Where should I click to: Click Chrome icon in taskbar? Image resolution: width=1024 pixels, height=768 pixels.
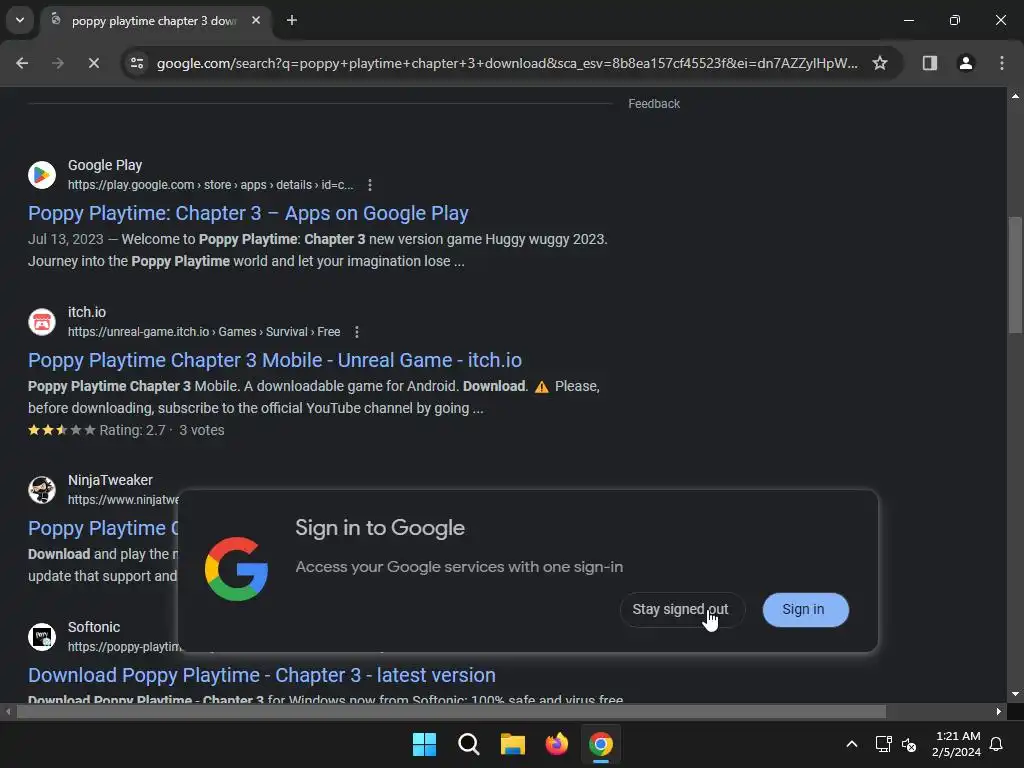pyautogui.click(x=601, y=744)
